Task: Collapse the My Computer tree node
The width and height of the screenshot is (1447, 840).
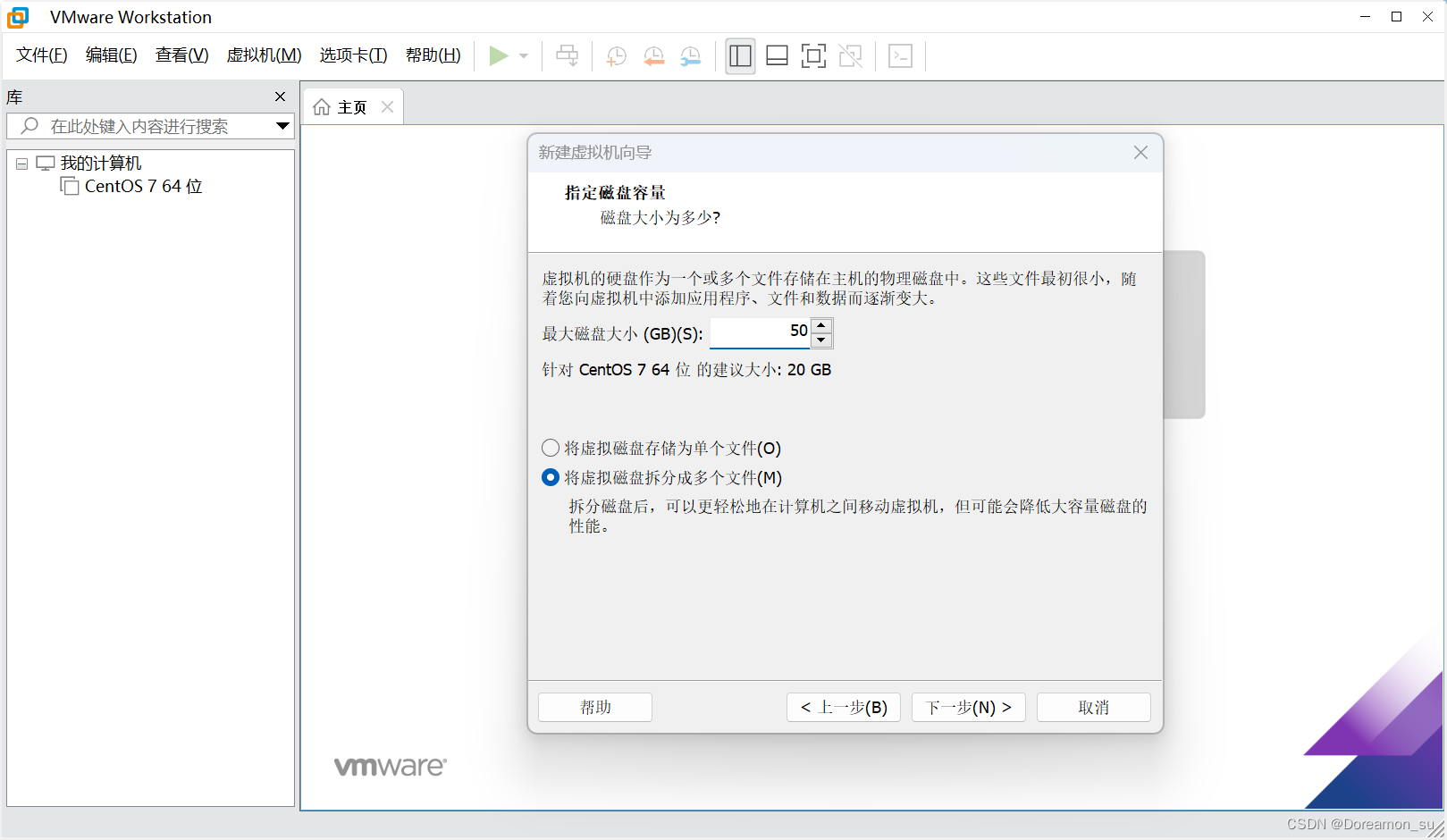Action: [22, 164]
